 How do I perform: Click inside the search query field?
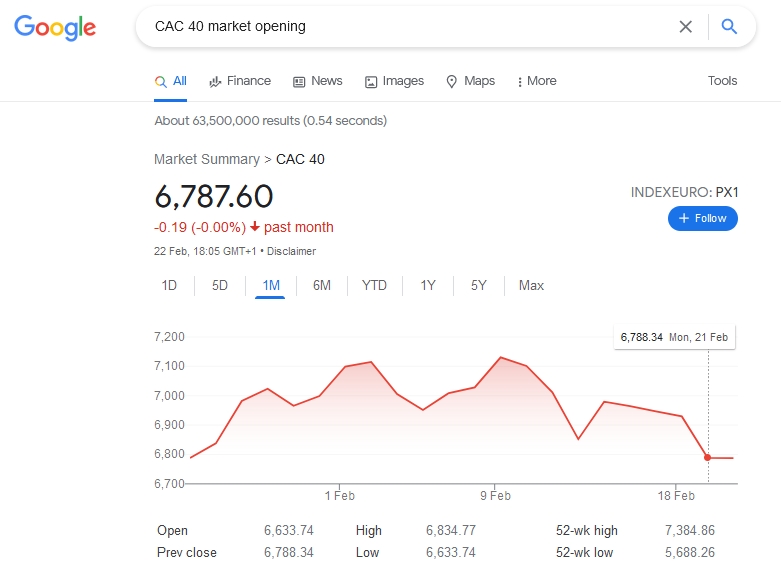click(x=400, y=27)
